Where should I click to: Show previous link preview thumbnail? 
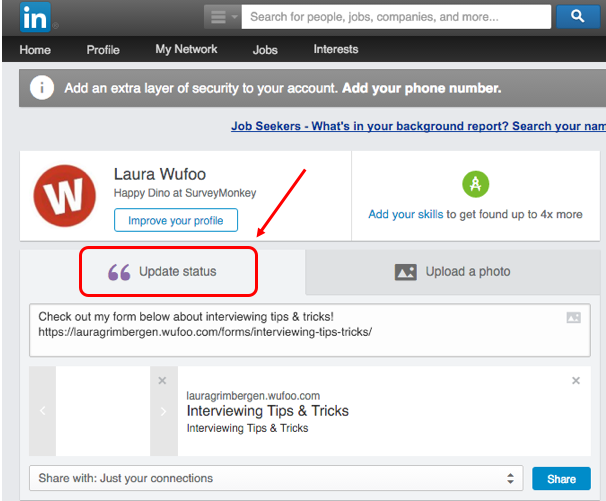click(x=43, y=411)
